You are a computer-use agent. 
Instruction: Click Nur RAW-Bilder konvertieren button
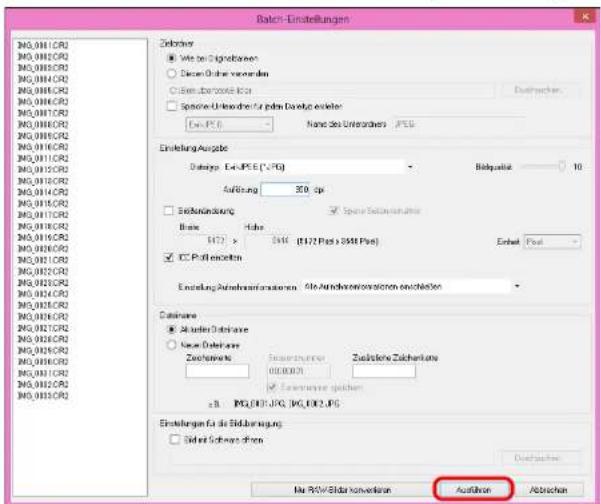pyautogui.click(x=342, y=489)
